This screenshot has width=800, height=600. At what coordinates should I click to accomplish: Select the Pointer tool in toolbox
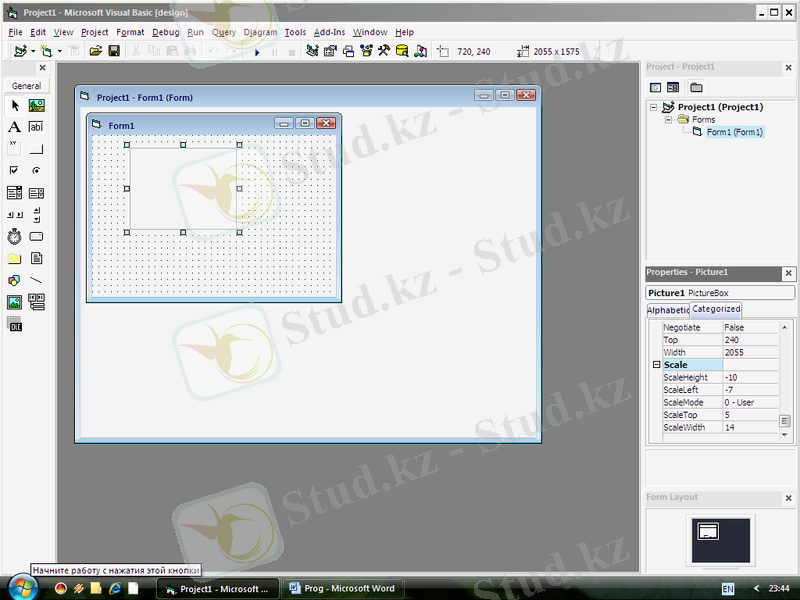point(15,106)
